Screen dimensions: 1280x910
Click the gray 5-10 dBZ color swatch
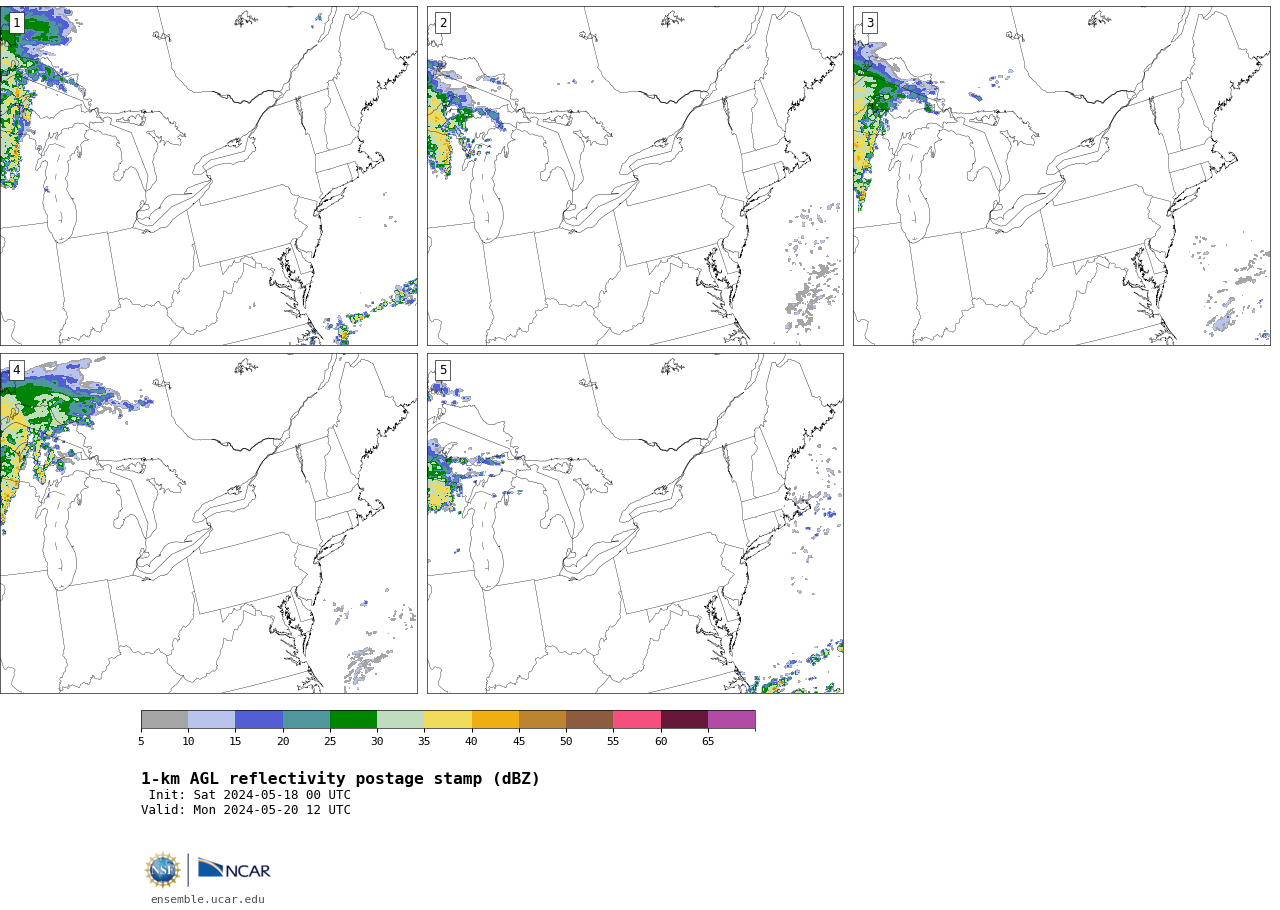click(164, 720)
